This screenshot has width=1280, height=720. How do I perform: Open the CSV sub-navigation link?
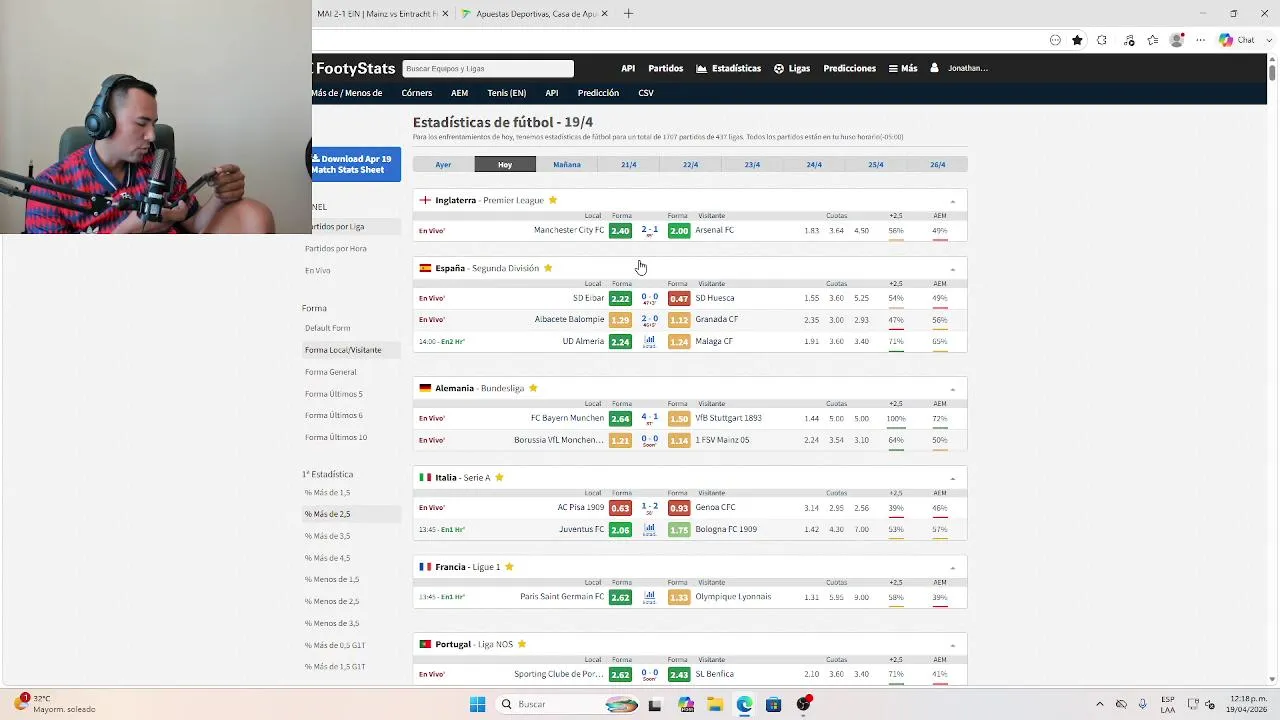[646, 93]
